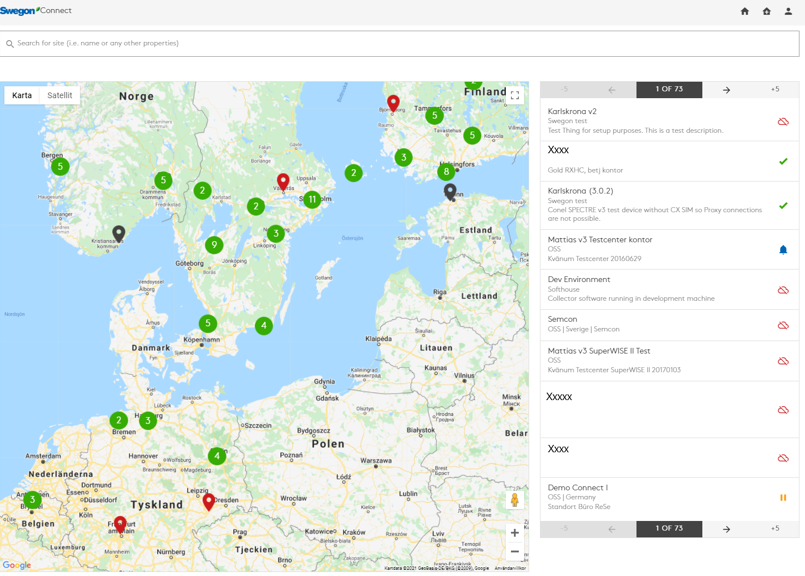Open the cluster of 5 at Bergen
Screen dimensions: 805x576
coord(60,166)
